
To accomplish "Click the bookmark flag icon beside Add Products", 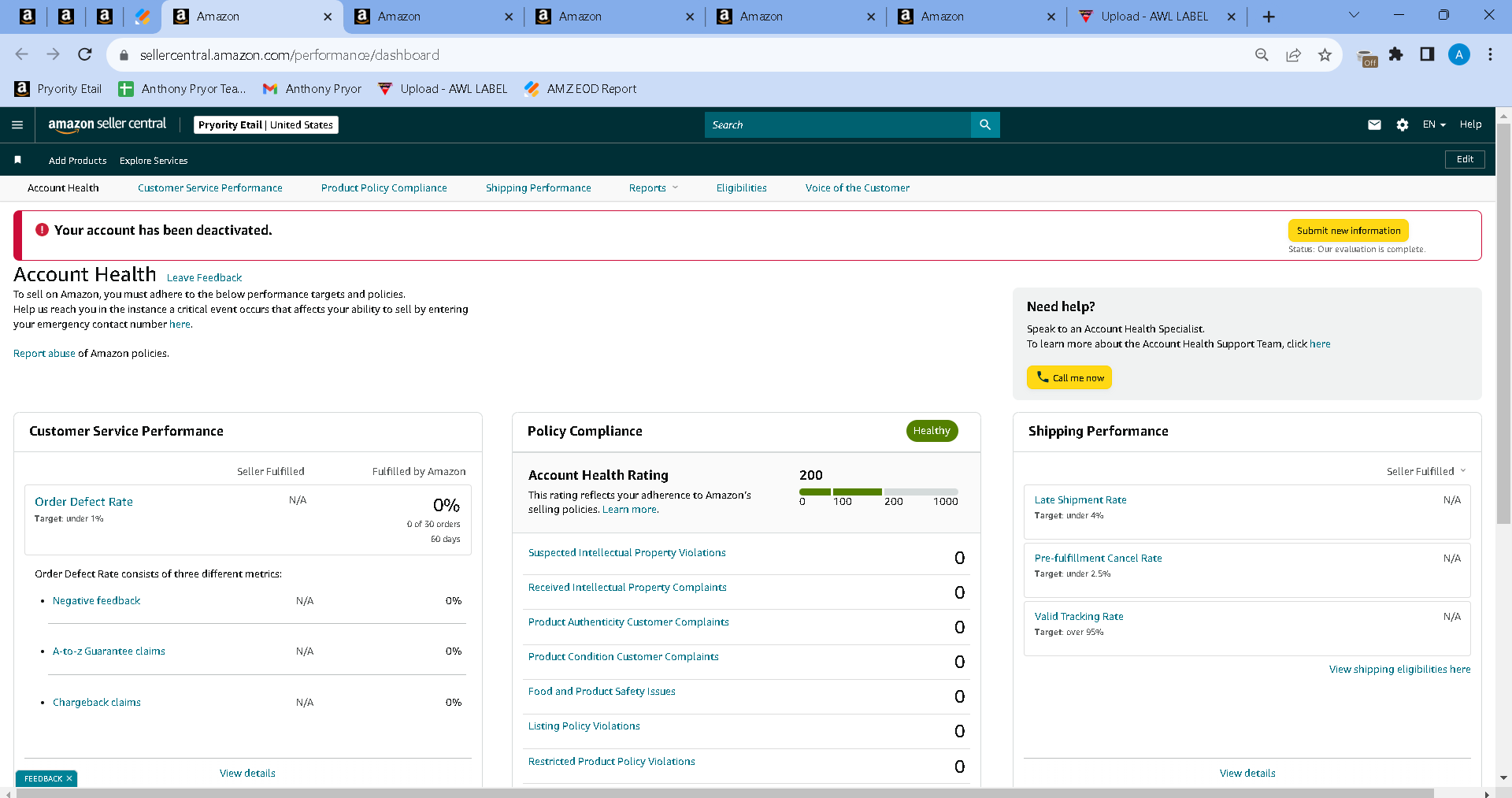I will click(17, 160).
